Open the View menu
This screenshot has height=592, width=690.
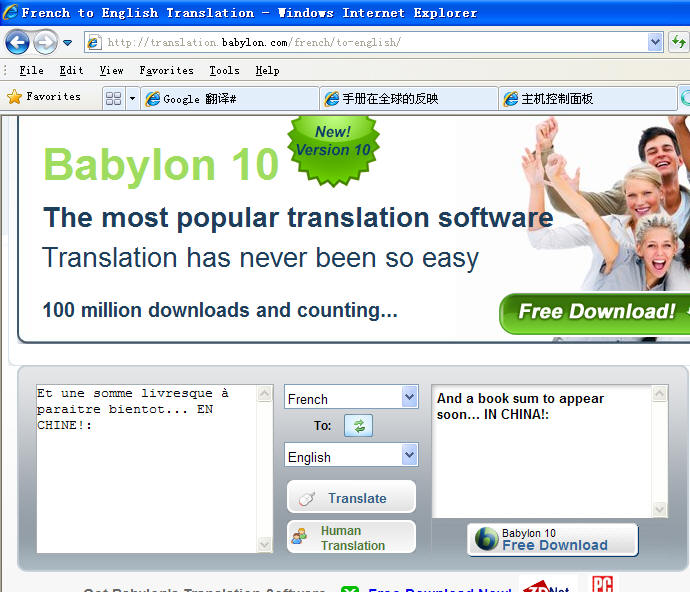pos(111,70)
